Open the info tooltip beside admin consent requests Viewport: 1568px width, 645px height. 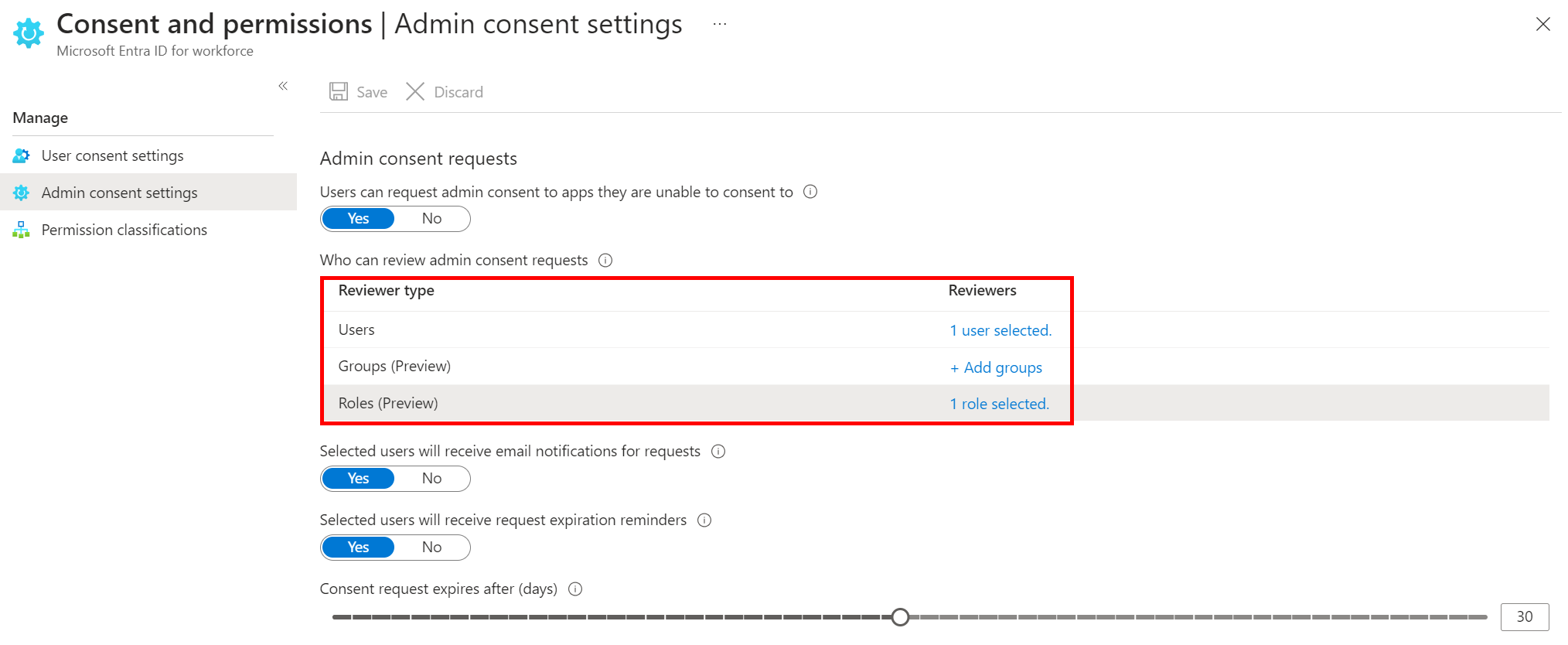click(810, 191)
